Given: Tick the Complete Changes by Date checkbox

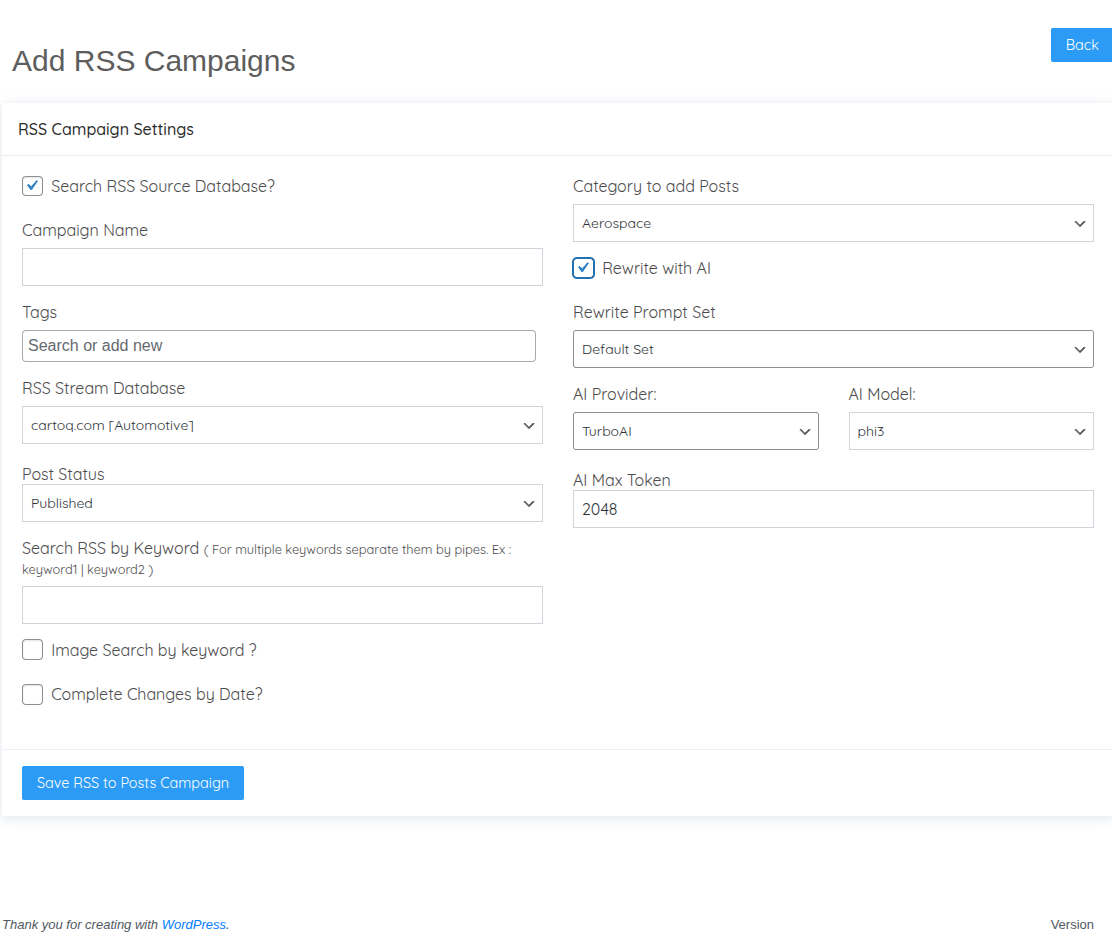Looking at the screenshot, I should (33, 694).
